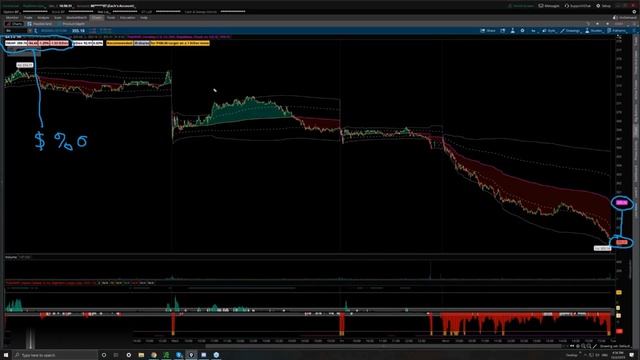Open the Drawing set Default selector

(x=616, y=346)
